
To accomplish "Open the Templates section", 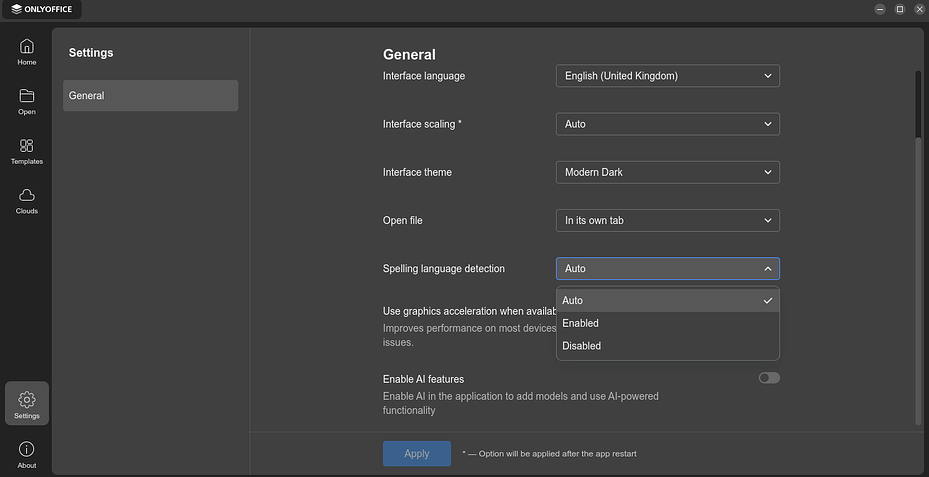I will pyautogui.click(x=27, y=151).
